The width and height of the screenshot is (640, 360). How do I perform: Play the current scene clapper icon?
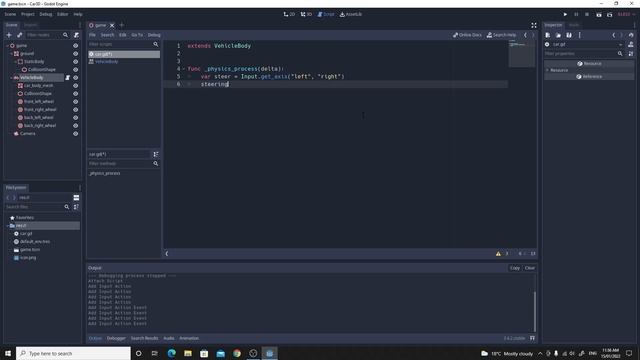(x=598, y=14)
